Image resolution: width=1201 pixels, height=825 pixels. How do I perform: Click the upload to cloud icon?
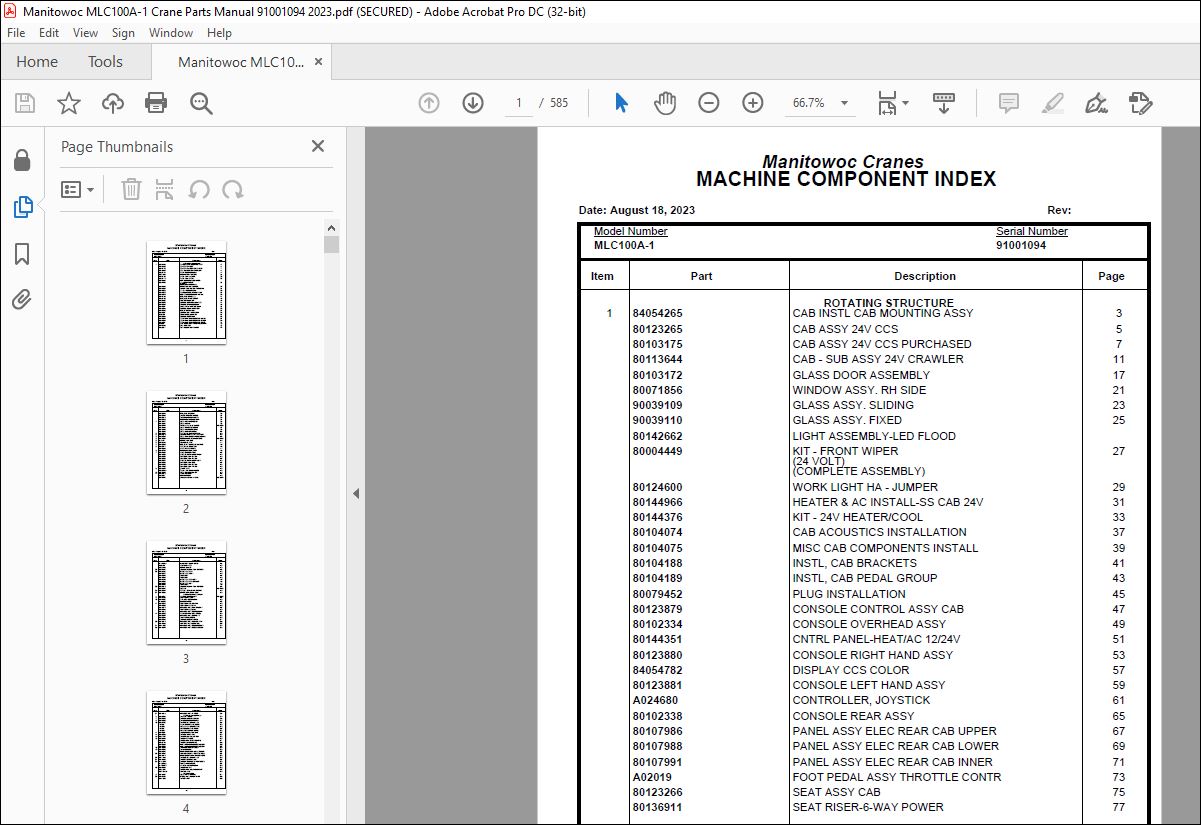113,103
